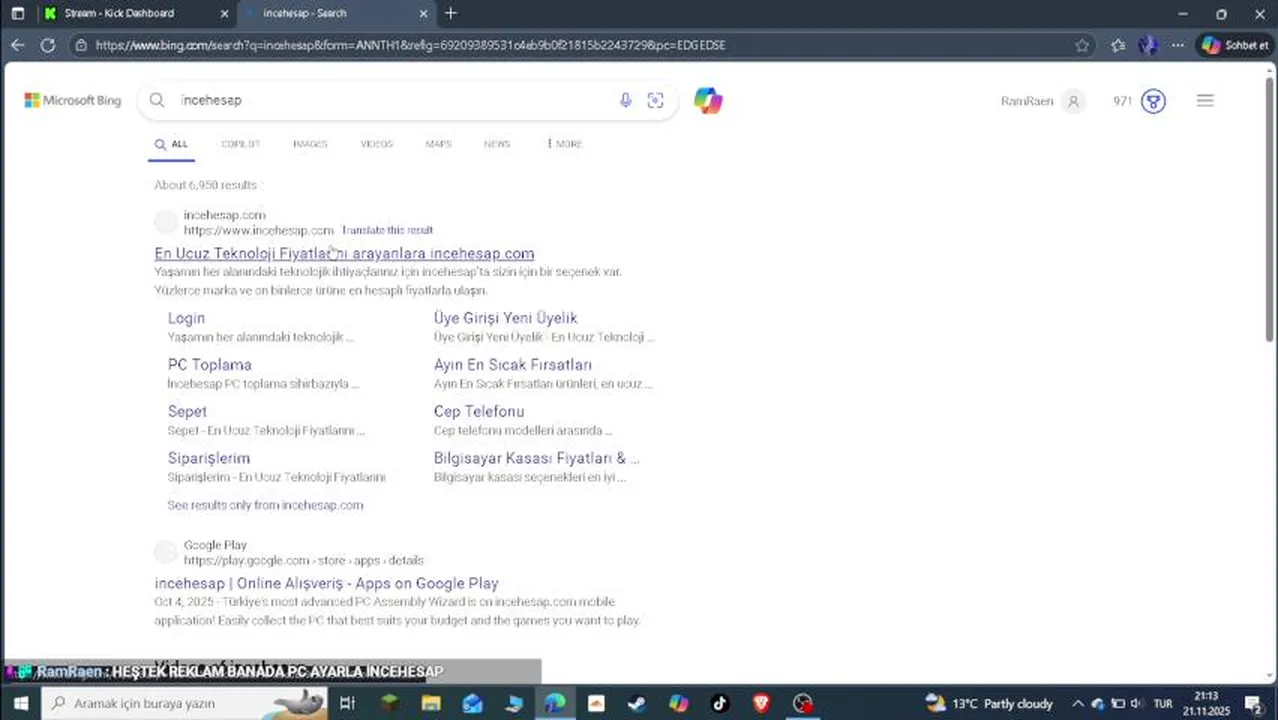Viewport: 1278px width, 720px height.
Task: Expand the MORE search categories dropdown
Action: click(564, 144)
